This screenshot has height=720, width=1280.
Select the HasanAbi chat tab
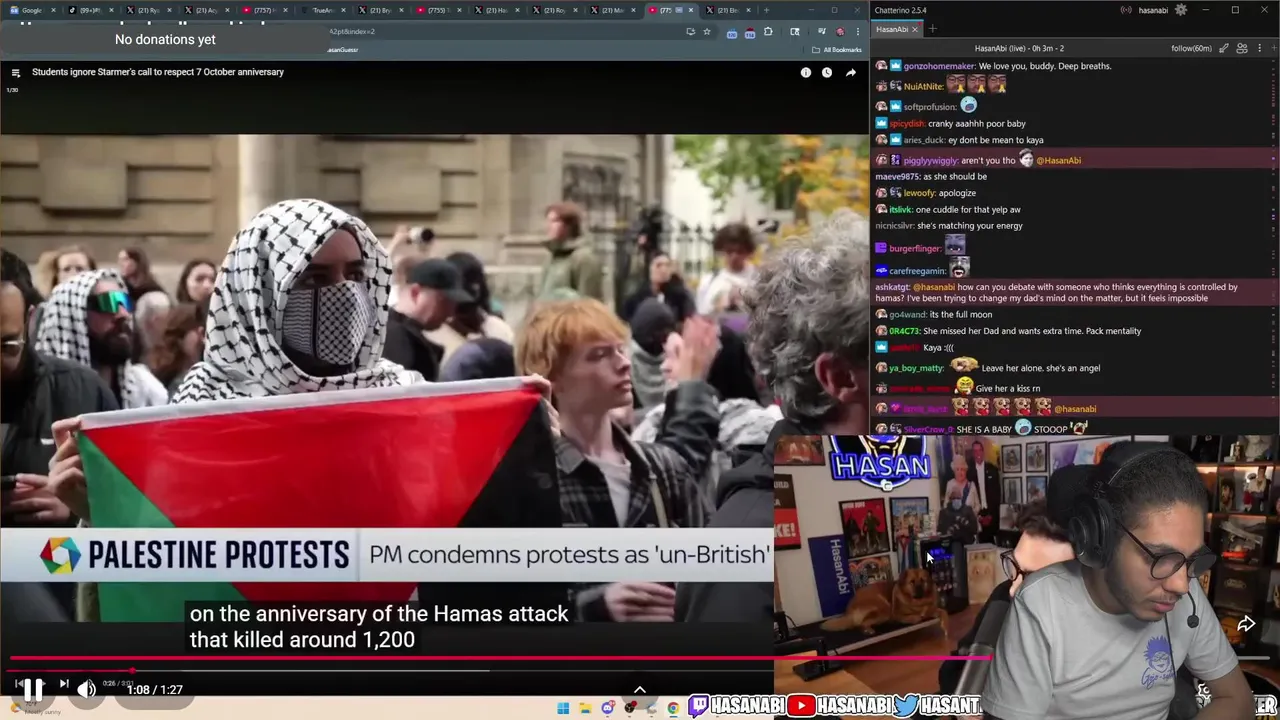pyautogui.click(x=892, y=29)
